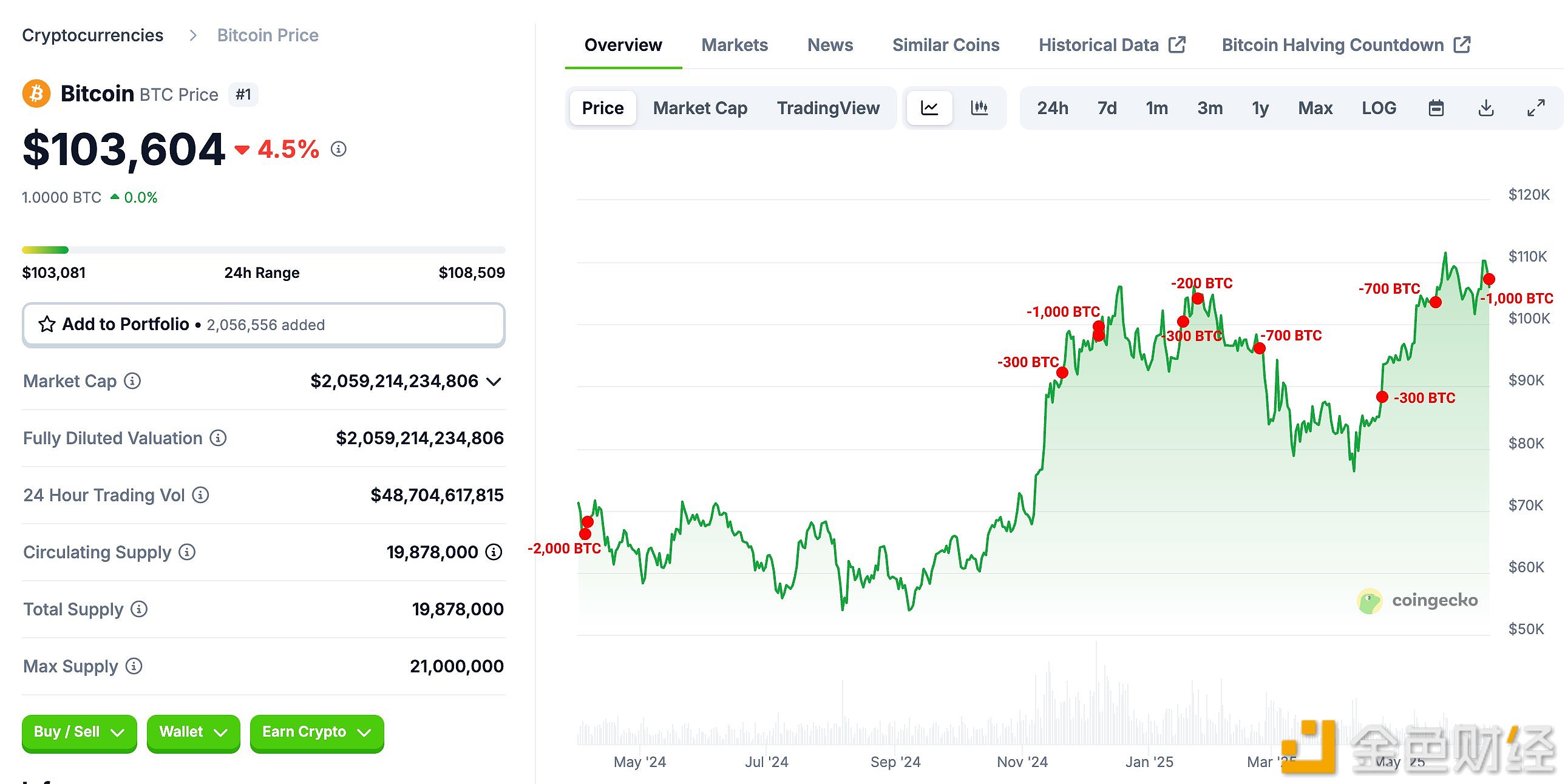Image resolution: width=1565 pixels, height=784 pixels.
Task: Click Add to Portfolio button
Action: 263,324
